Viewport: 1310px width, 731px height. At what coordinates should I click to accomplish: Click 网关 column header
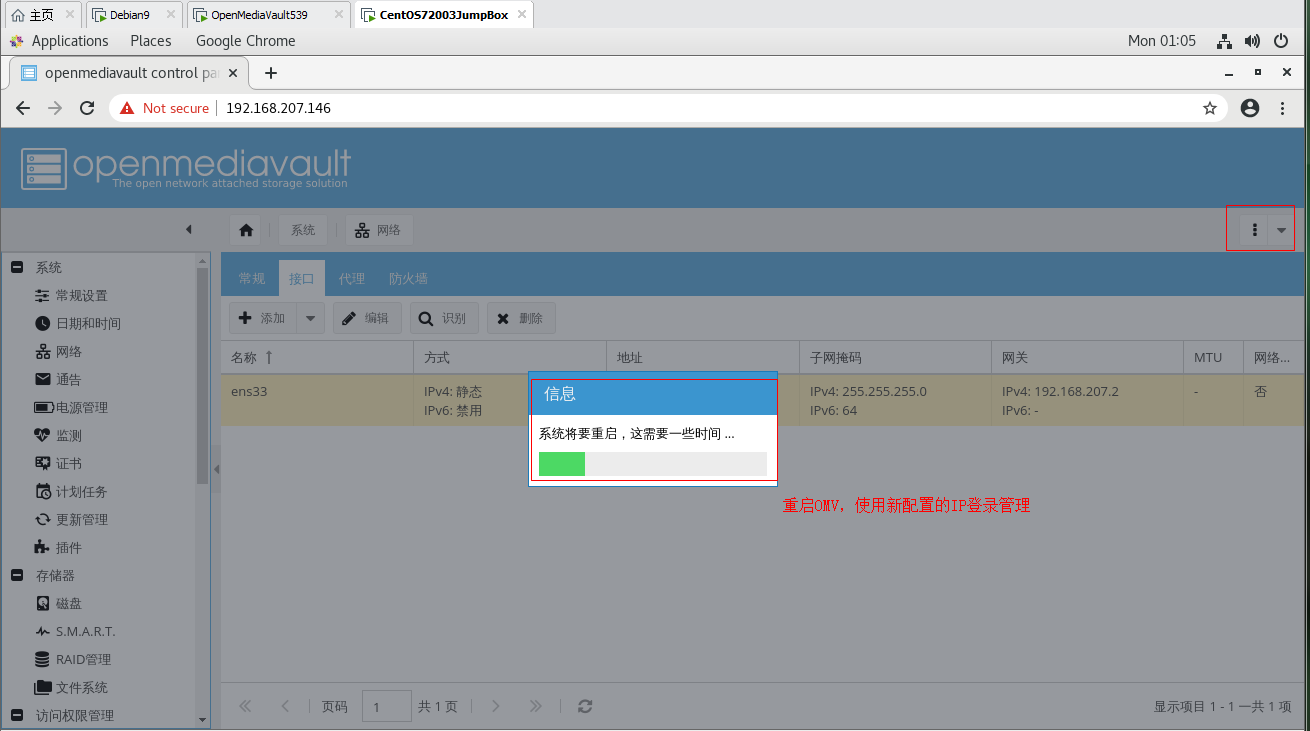(1087, 357)
